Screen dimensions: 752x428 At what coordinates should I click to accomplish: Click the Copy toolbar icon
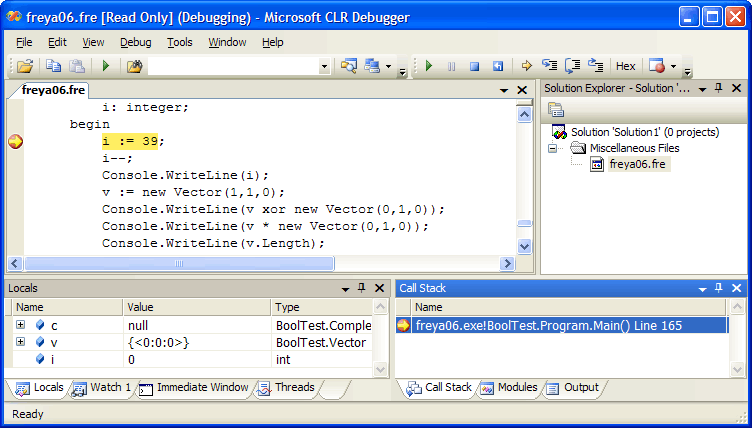pyautogui.click(x=53, y=66)
